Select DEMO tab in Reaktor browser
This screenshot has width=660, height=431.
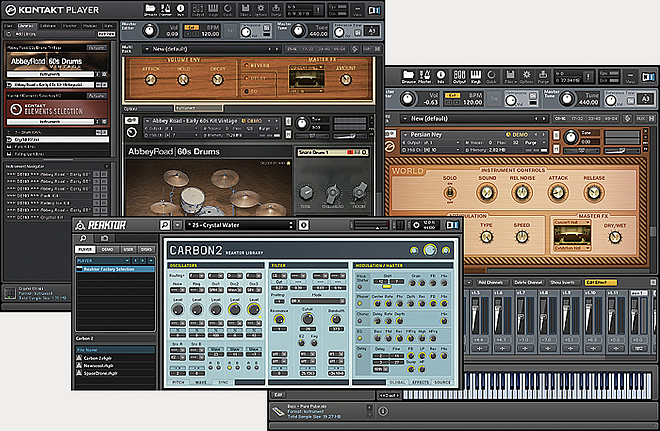pos(107,250)
